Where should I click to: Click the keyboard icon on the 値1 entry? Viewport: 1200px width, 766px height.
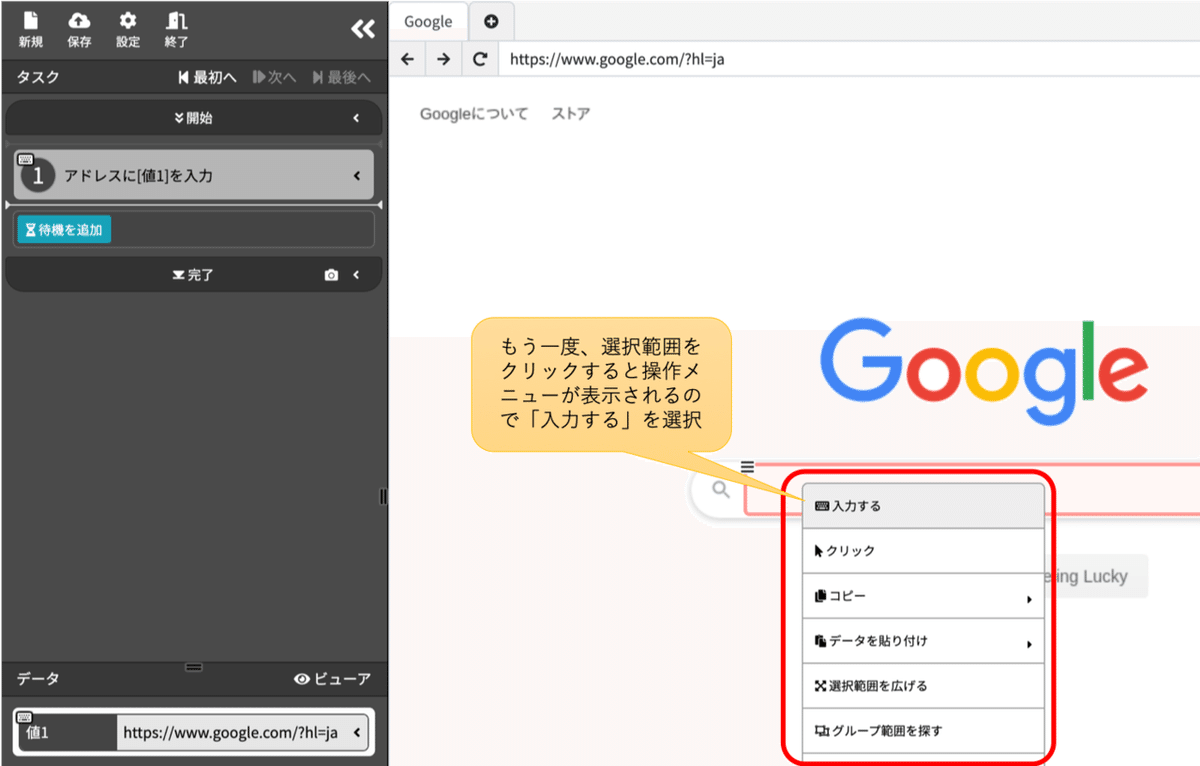[26, 715]
